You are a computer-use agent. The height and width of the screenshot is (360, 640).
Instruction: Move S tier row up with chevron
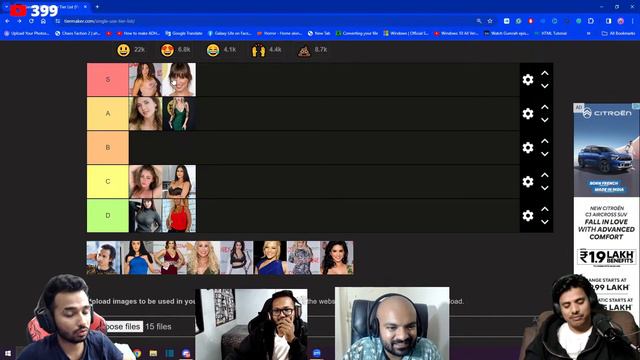click(544, 73)
